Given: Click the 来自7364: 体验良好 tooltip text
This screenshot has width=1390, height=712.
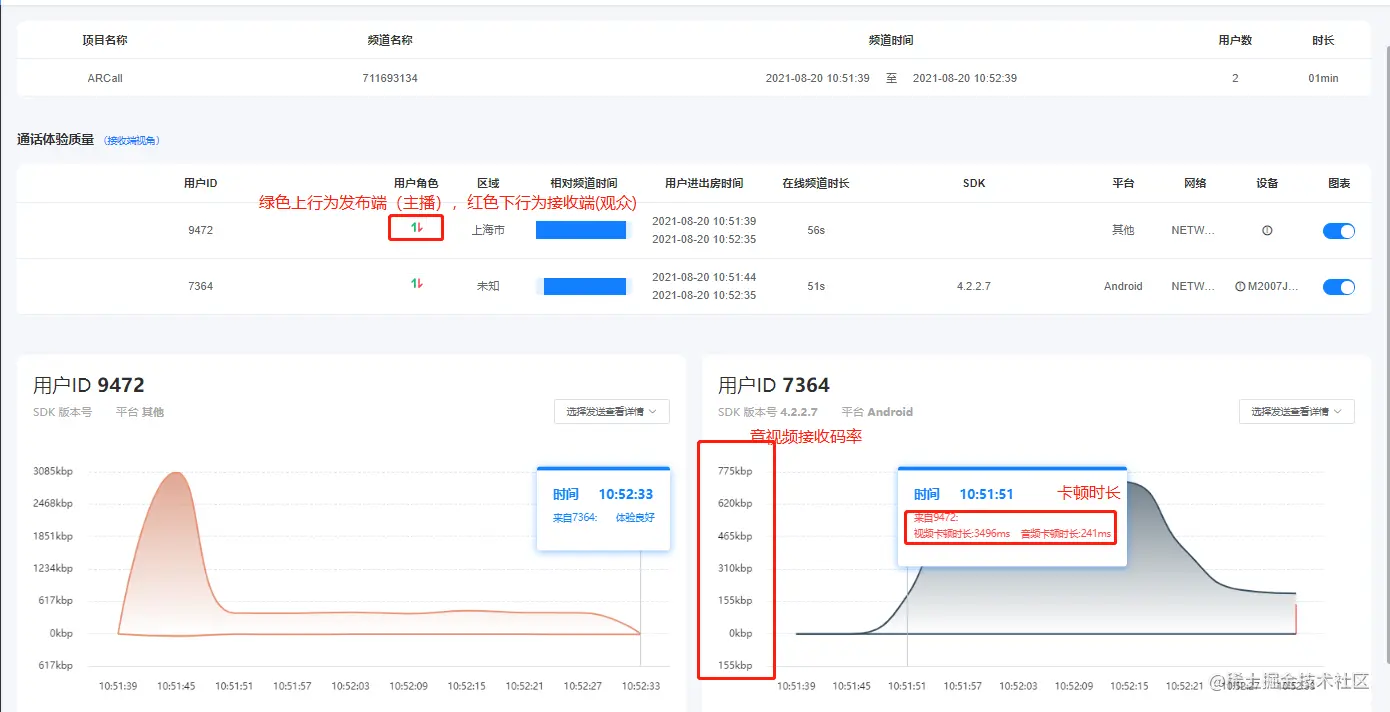Looking at the screenshot, I should coord(604,517).
